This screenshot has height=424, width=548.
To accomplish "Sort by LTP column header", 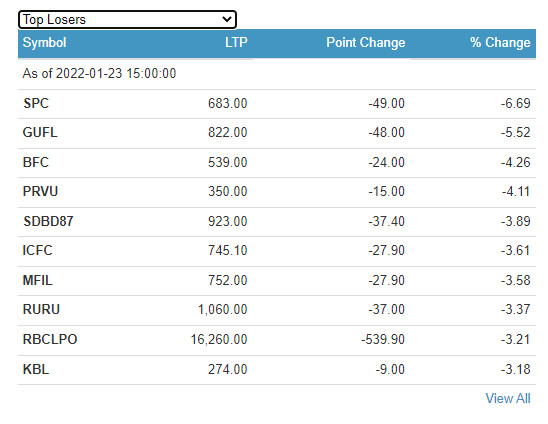I will coord(236,43).
